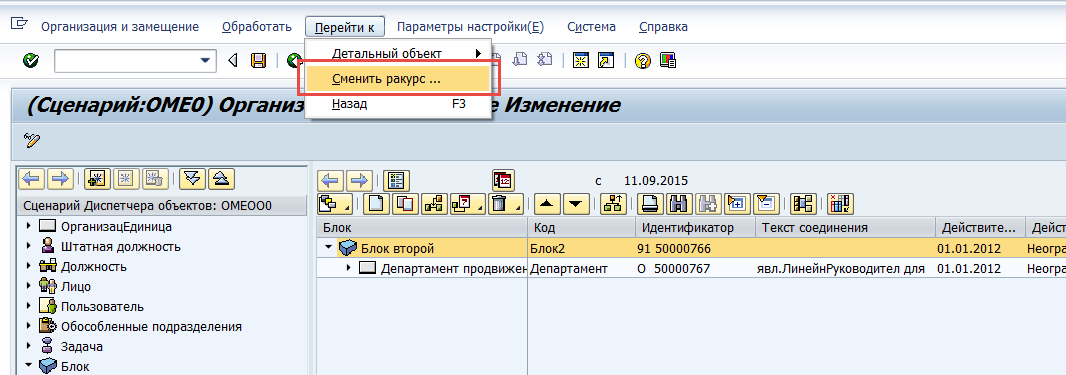Click the Код column header
This screenshot has height=375, width=1066.
point(582,228)
